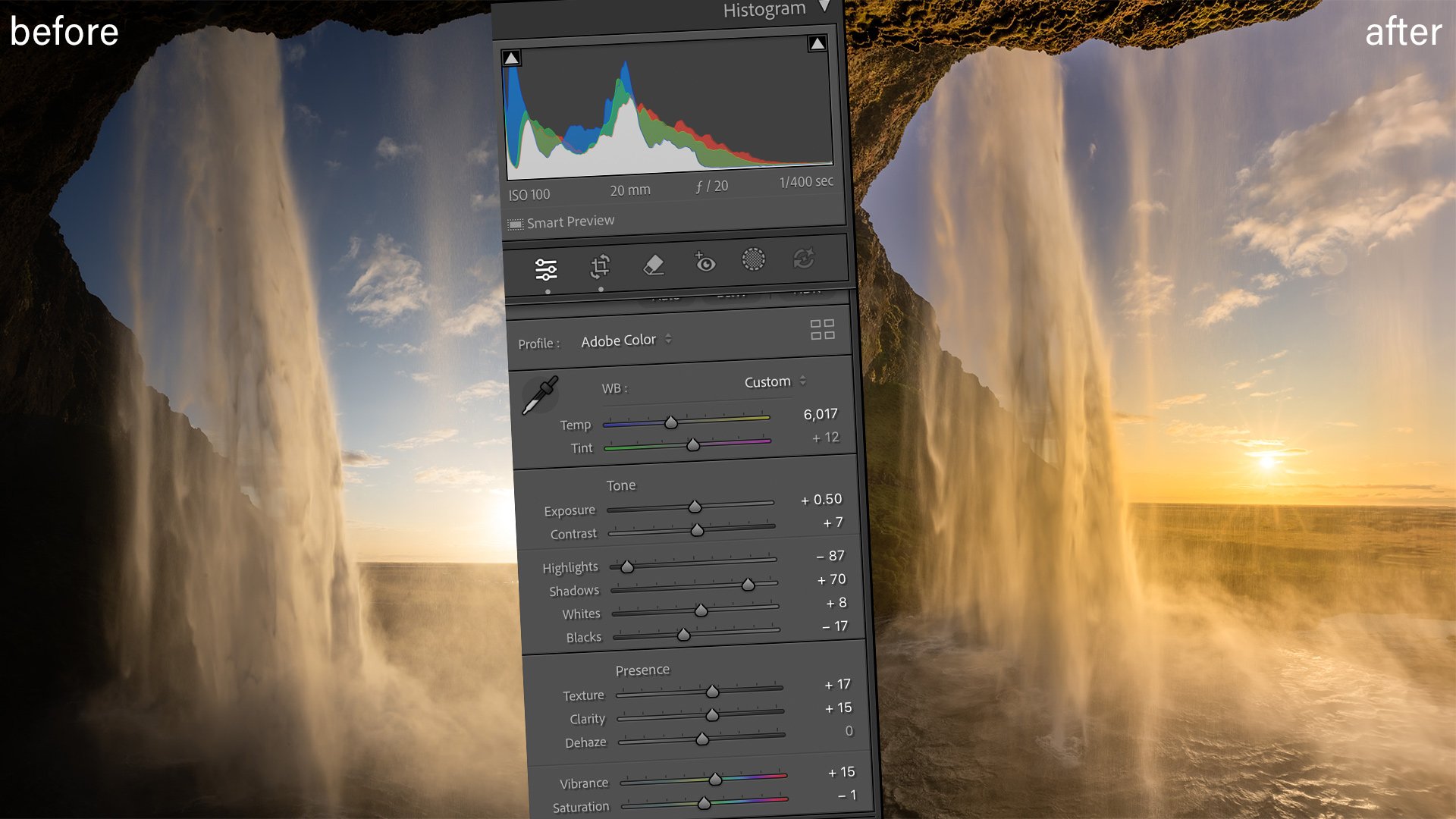Image resolution: width=1456 pixels, height=819 pixels.
Task: Collapse the Histogram panel triangle
Action: click(824, 6)
